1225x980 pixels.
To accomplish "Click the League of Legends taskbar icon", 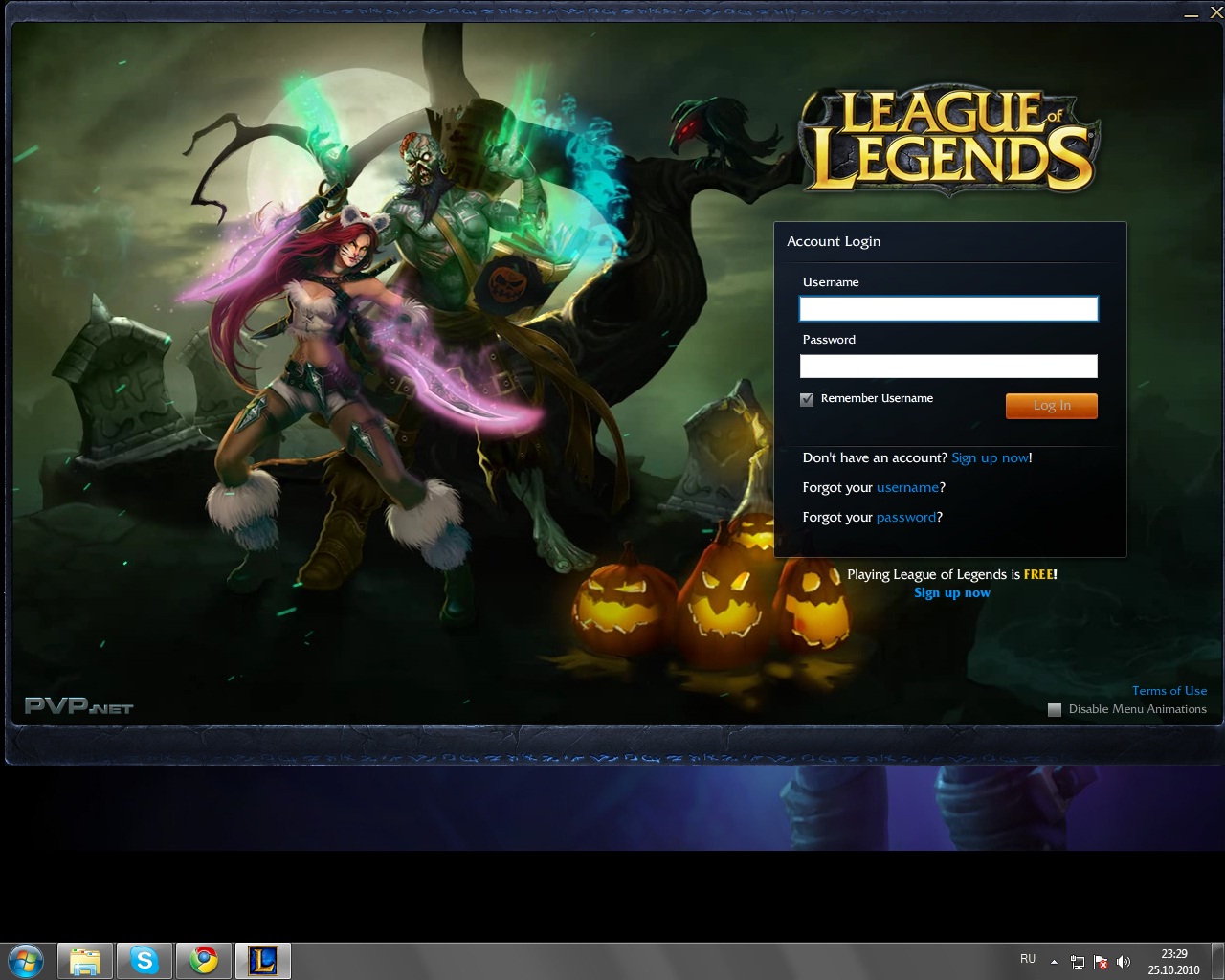I will [262, 960].
